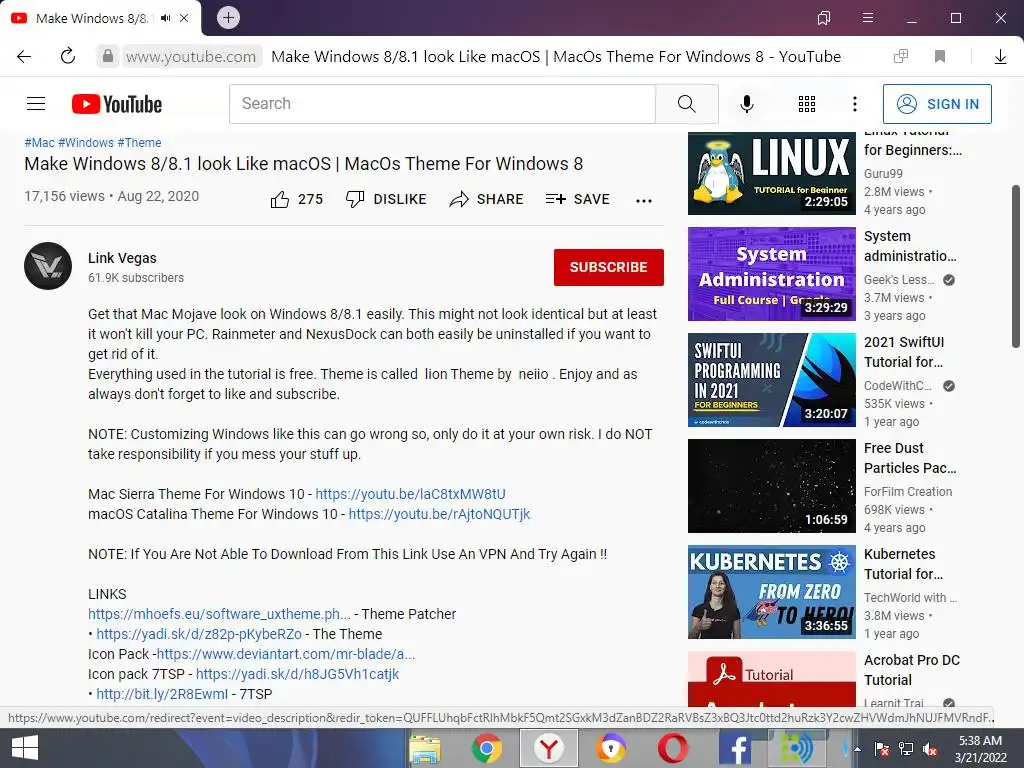Open Kubernetes From Zero thumbnail

click(x=772, y=592)
